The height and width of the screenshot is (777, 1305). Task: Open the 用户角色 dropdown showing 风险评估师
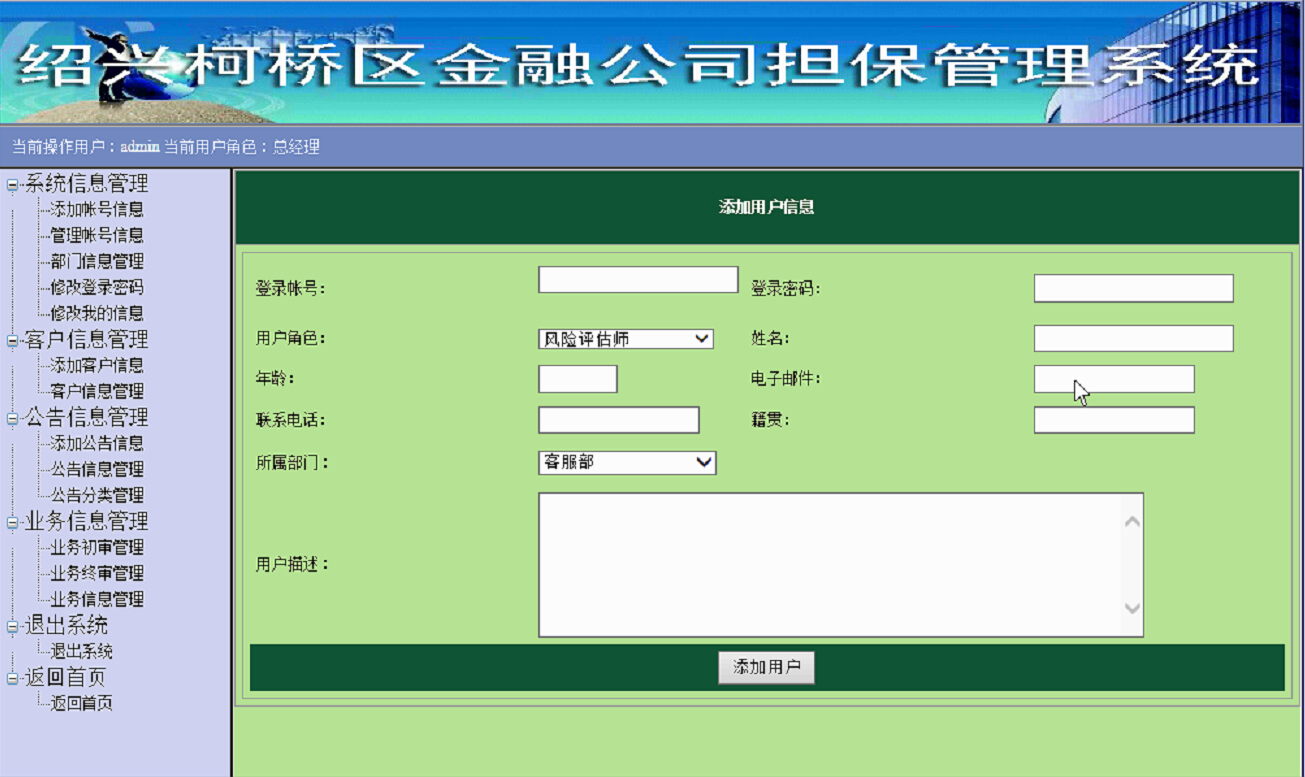tap(626, 339)
